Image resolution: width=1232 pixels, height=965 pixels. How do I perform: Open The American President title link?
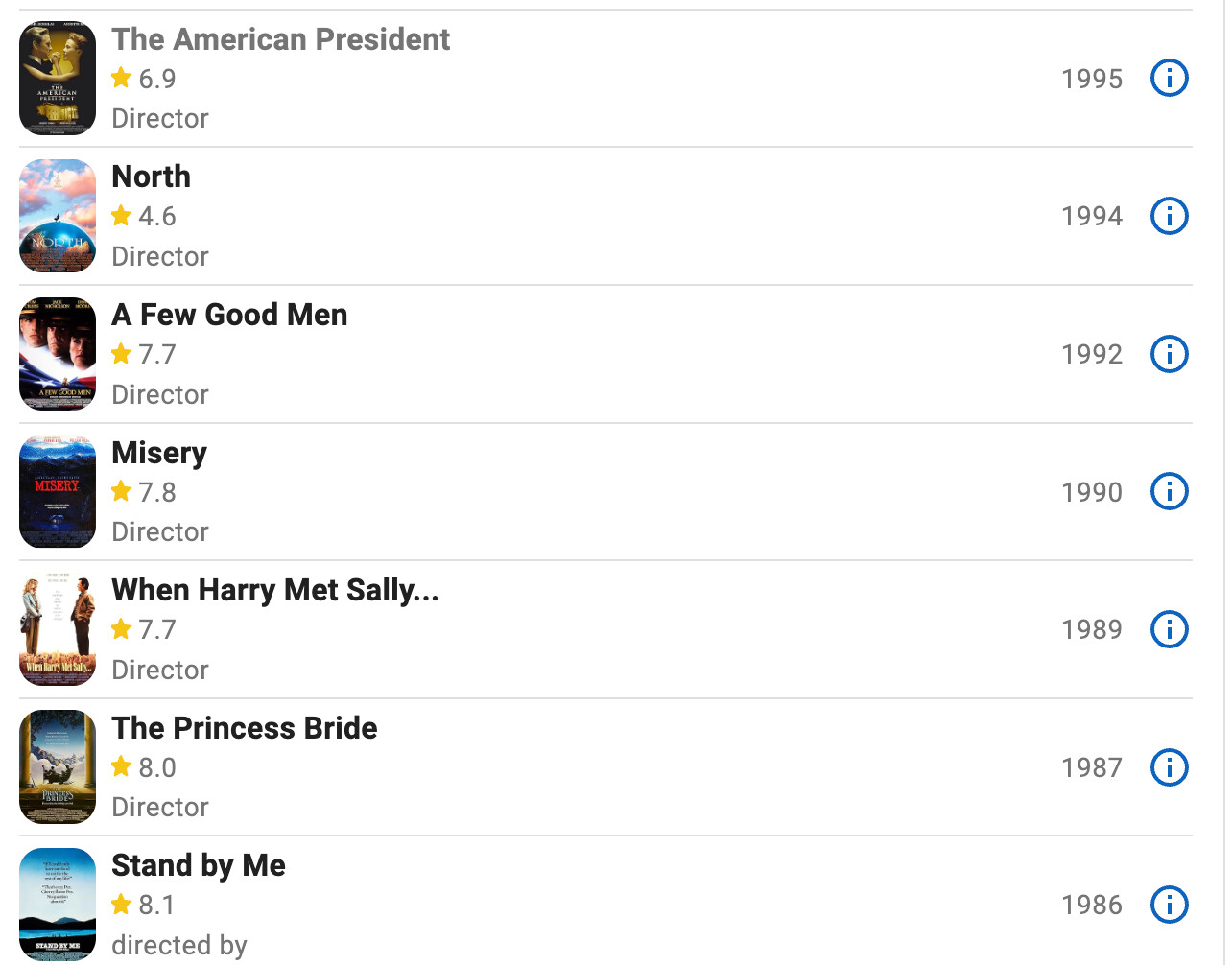coord(280,39)
